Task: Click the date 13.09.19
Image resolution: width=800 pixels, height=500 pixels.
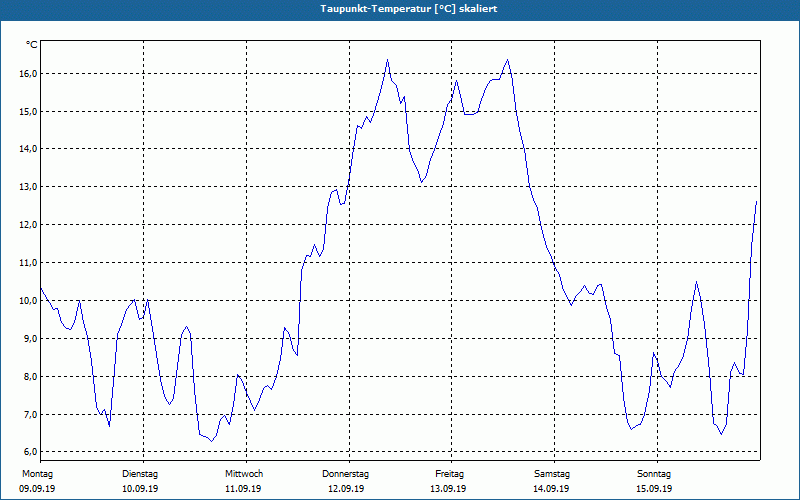Action: 448,489
